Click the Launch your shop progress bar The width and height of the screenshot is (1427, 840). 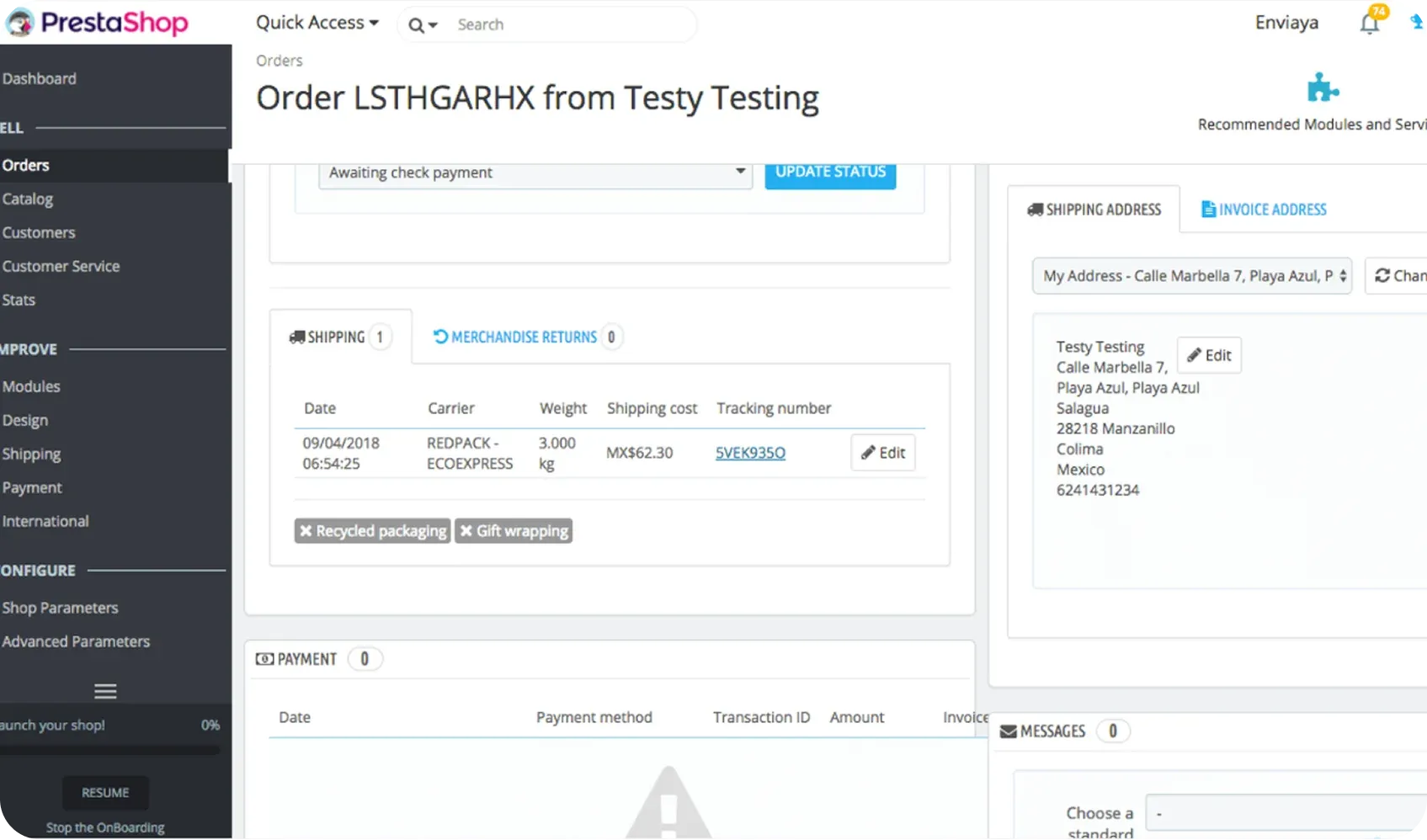[109, 749]
